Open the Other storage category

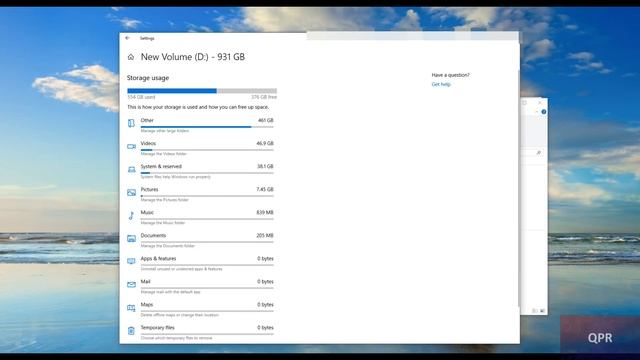[200, 125]
